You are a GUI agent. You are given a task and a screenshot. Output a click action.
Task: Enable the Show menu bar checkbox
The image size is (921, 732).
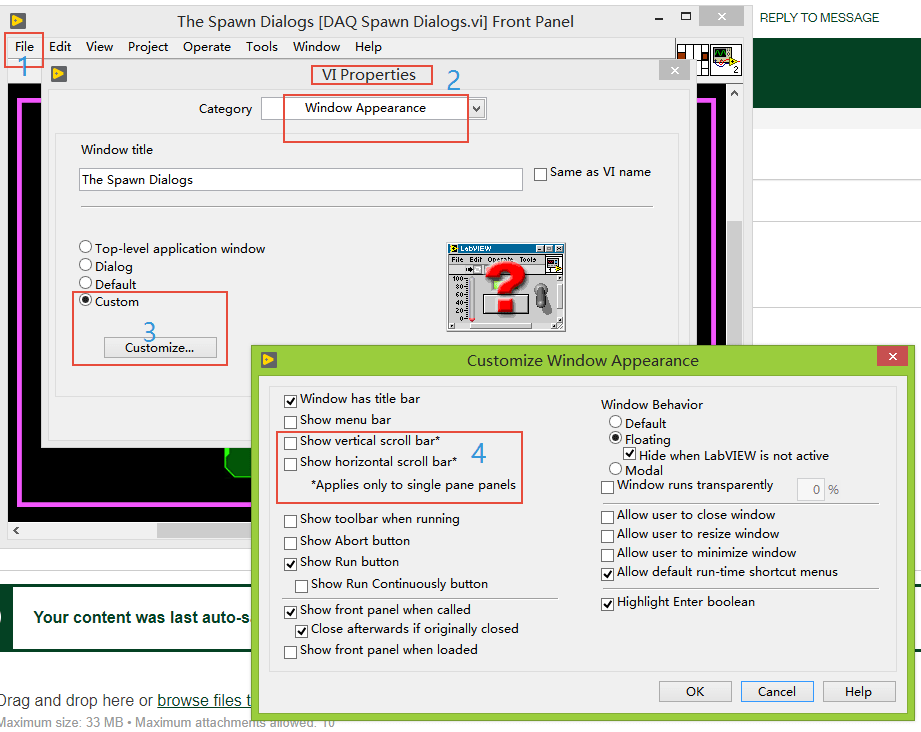(290, 420)
